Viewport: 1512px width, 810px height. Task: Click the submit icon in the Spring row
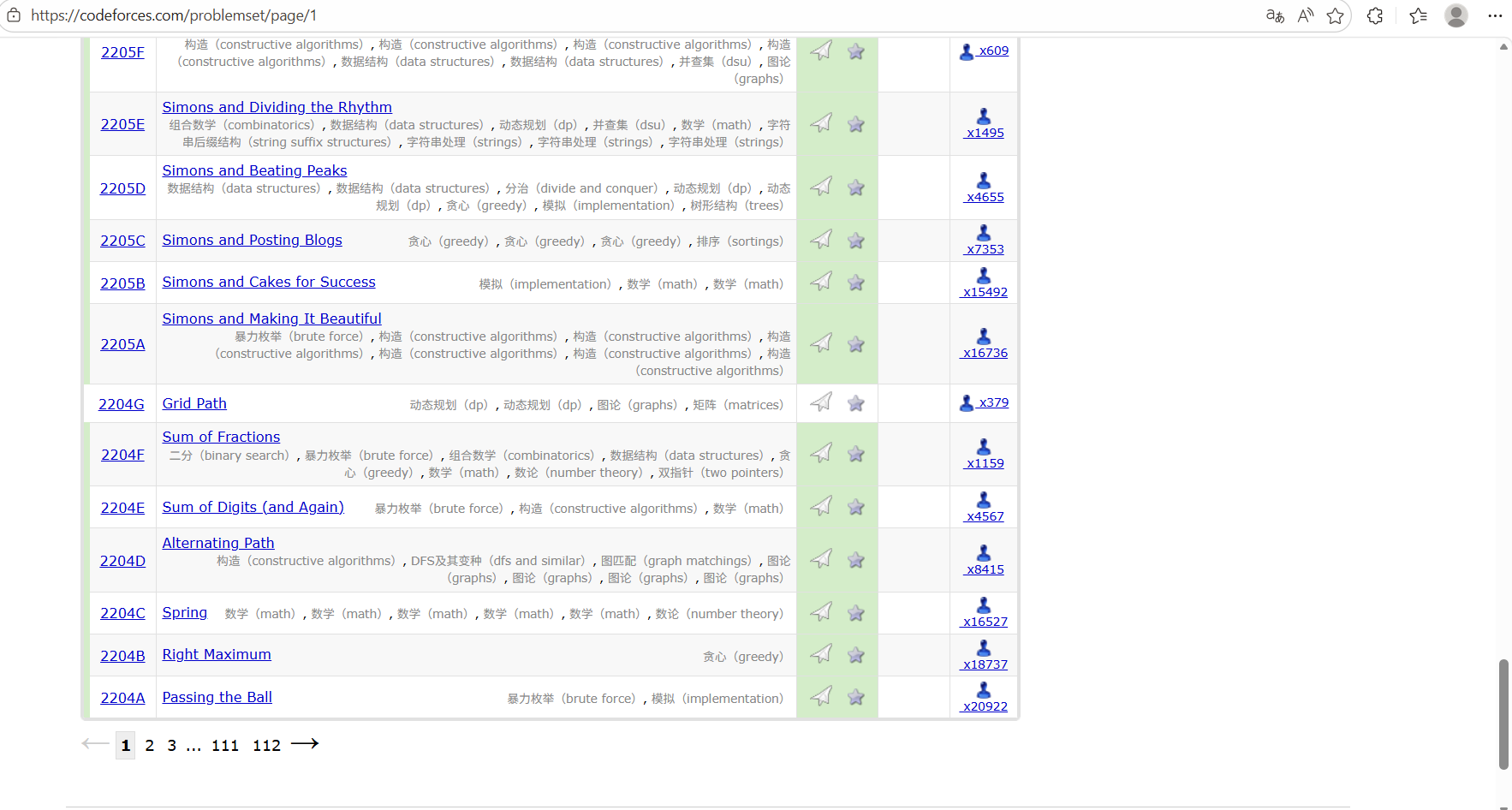pyautogui.click(x=821, y=612)
